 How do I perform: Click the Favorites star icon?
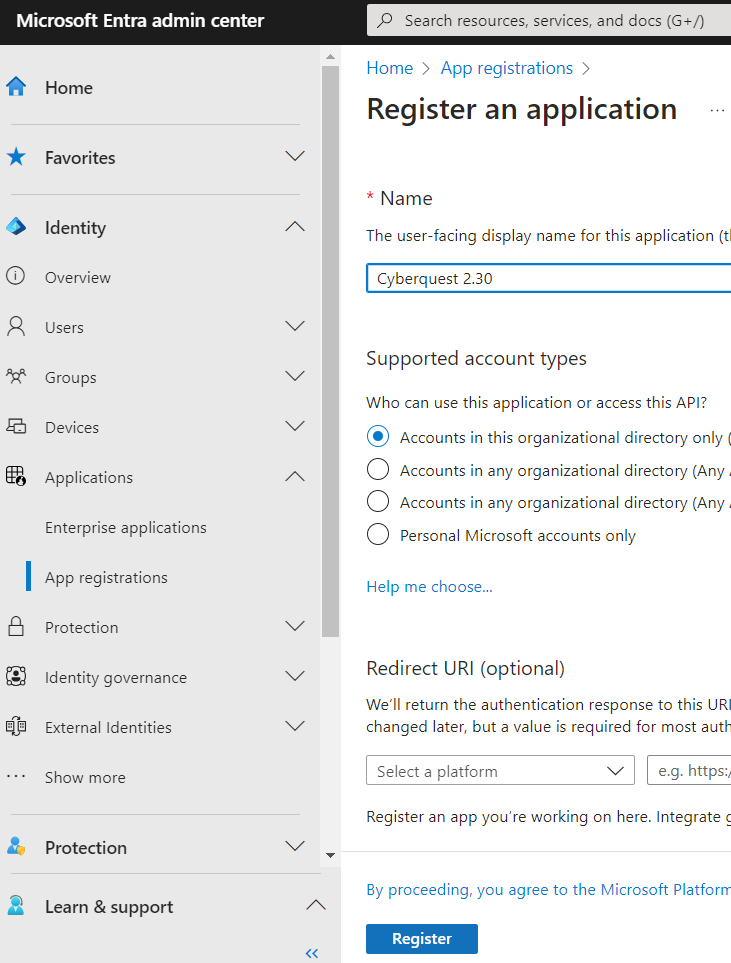[16, 157]
